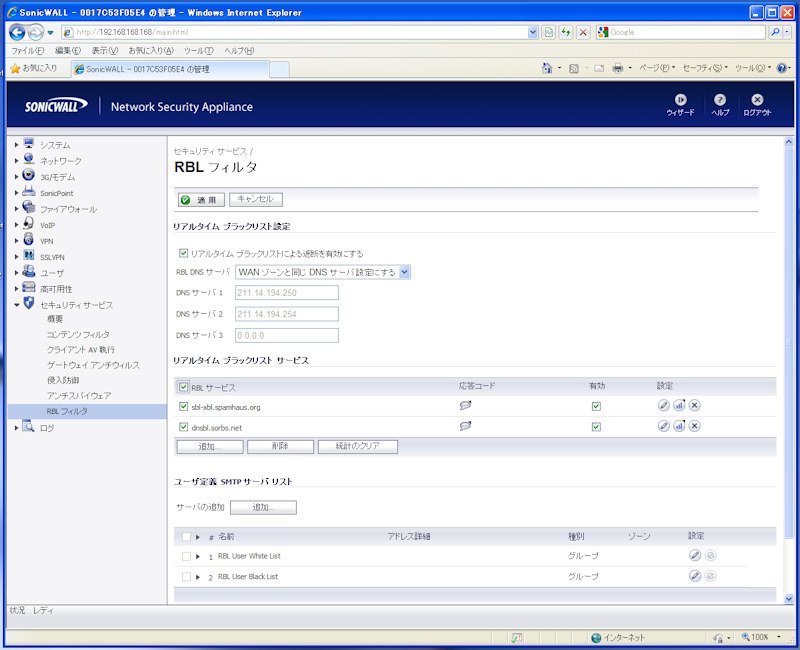
Task: Edit the RBL User Black List
Action: click(x=695, y=576)
